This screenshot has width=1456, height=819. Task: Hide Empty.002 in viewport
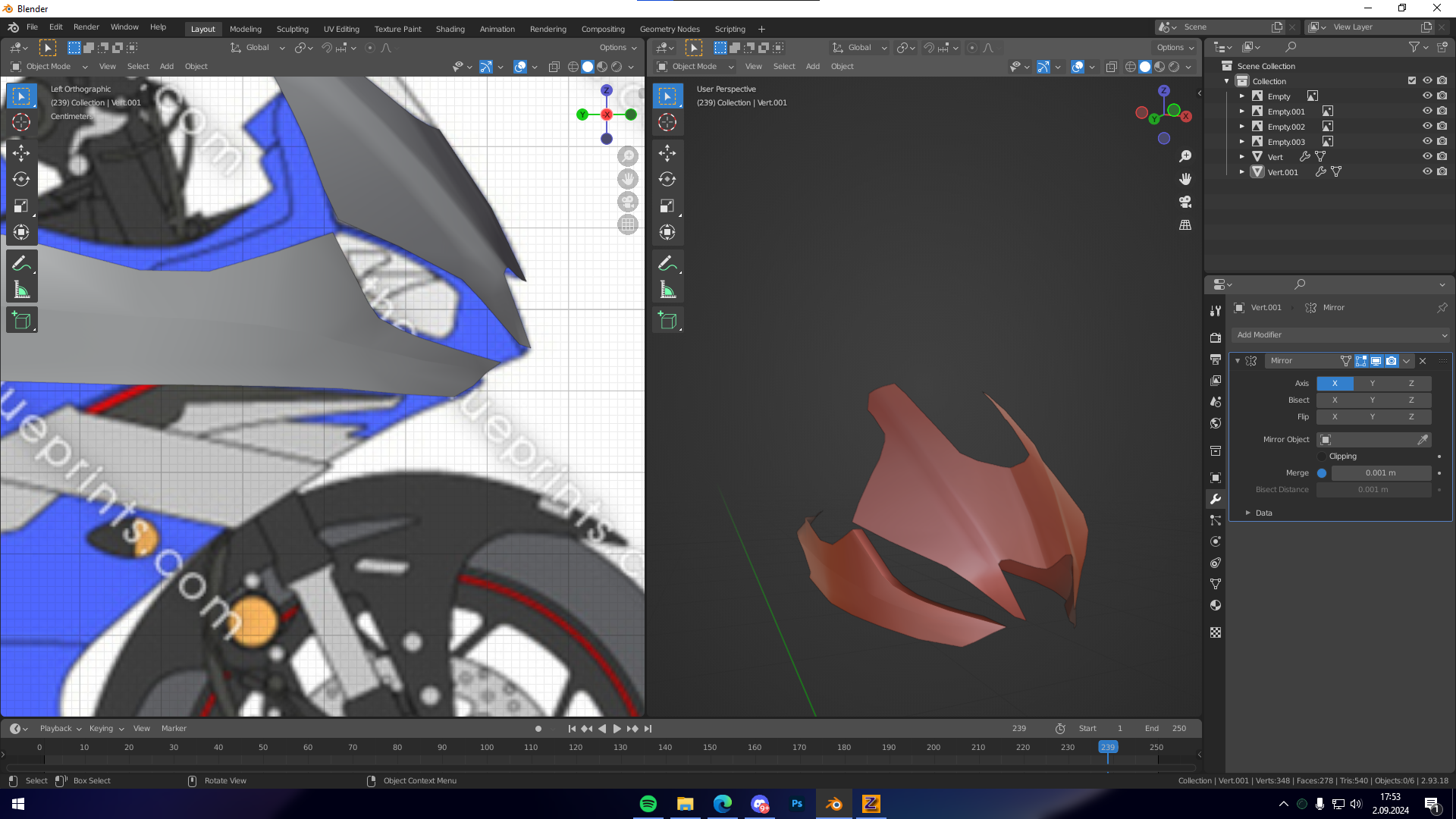1426,126
